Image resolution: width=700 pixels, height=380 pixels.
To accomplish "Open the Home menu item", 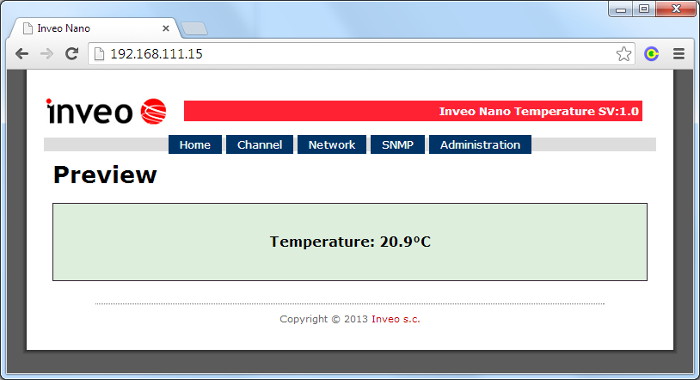I will coord(195,145).
